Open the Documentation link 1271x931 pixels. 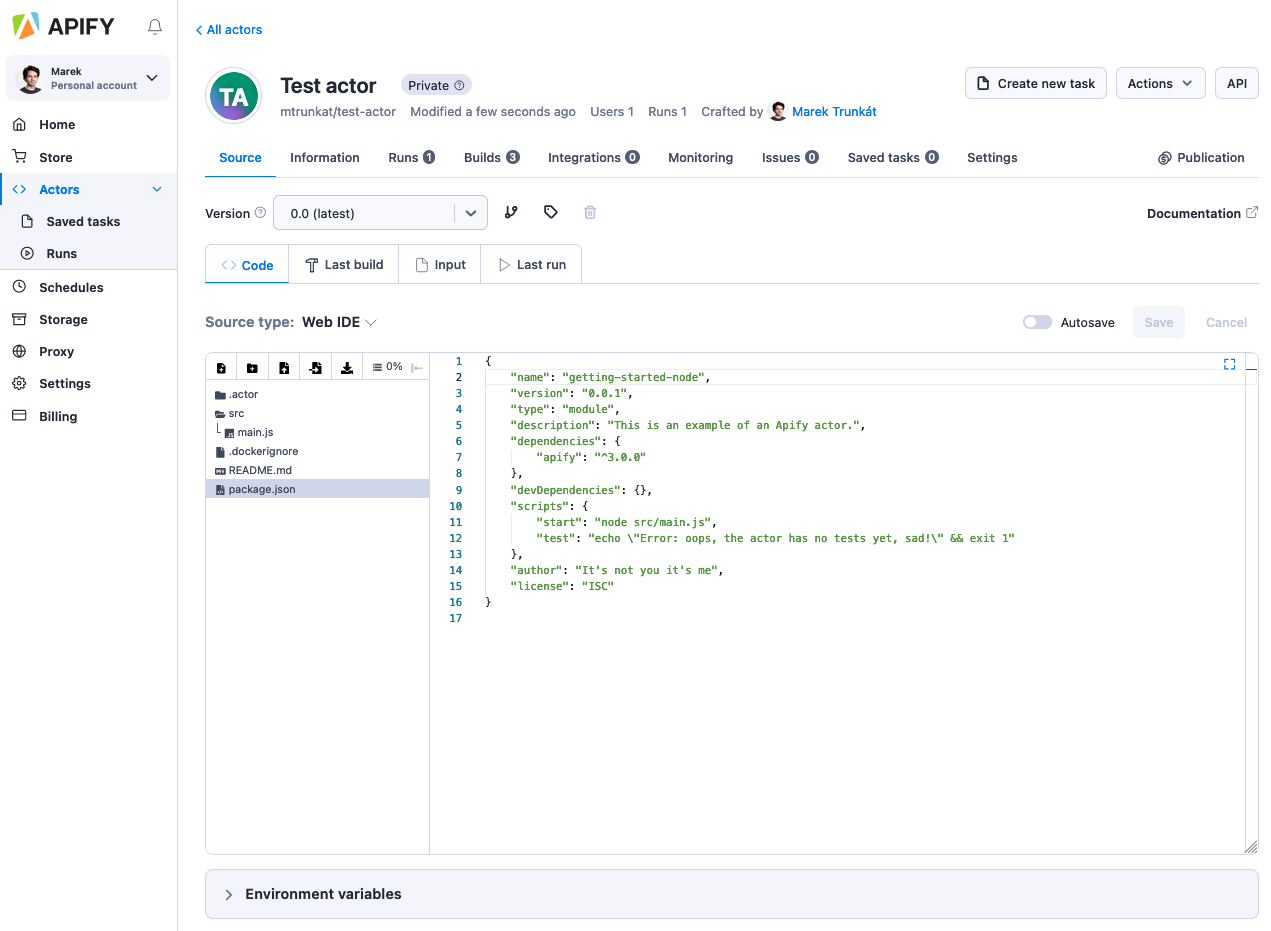point(1195,213)
